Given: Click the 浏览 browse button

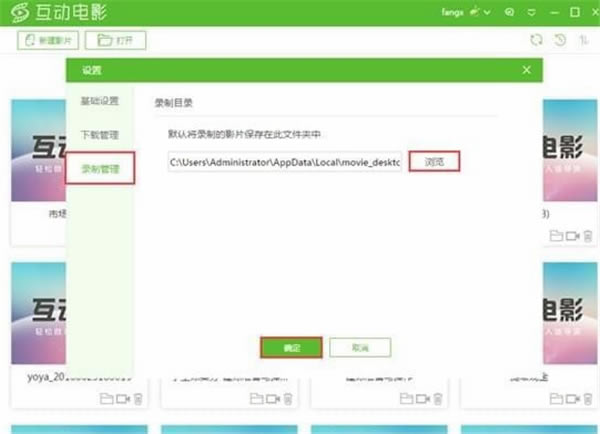Looking at the screenshot, I should coord(434,162).
